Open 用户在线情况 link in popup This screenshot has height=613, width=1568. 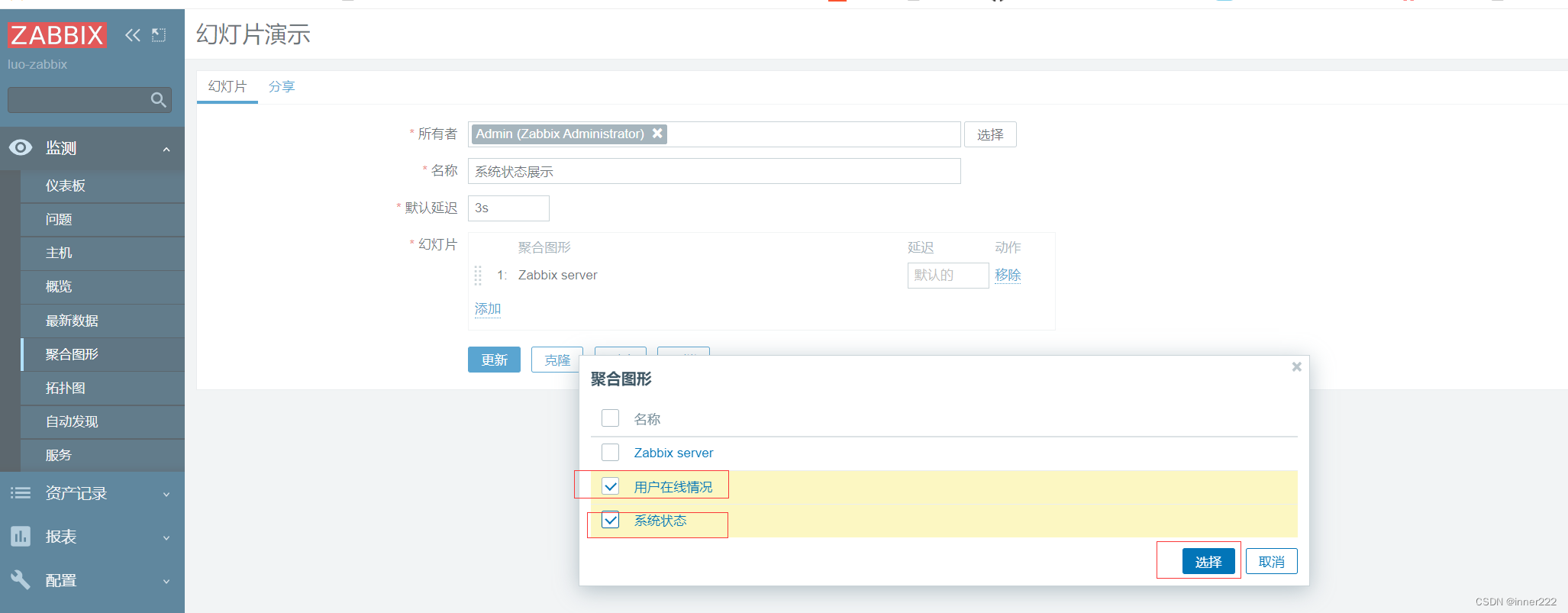click(x=673, y=487)
